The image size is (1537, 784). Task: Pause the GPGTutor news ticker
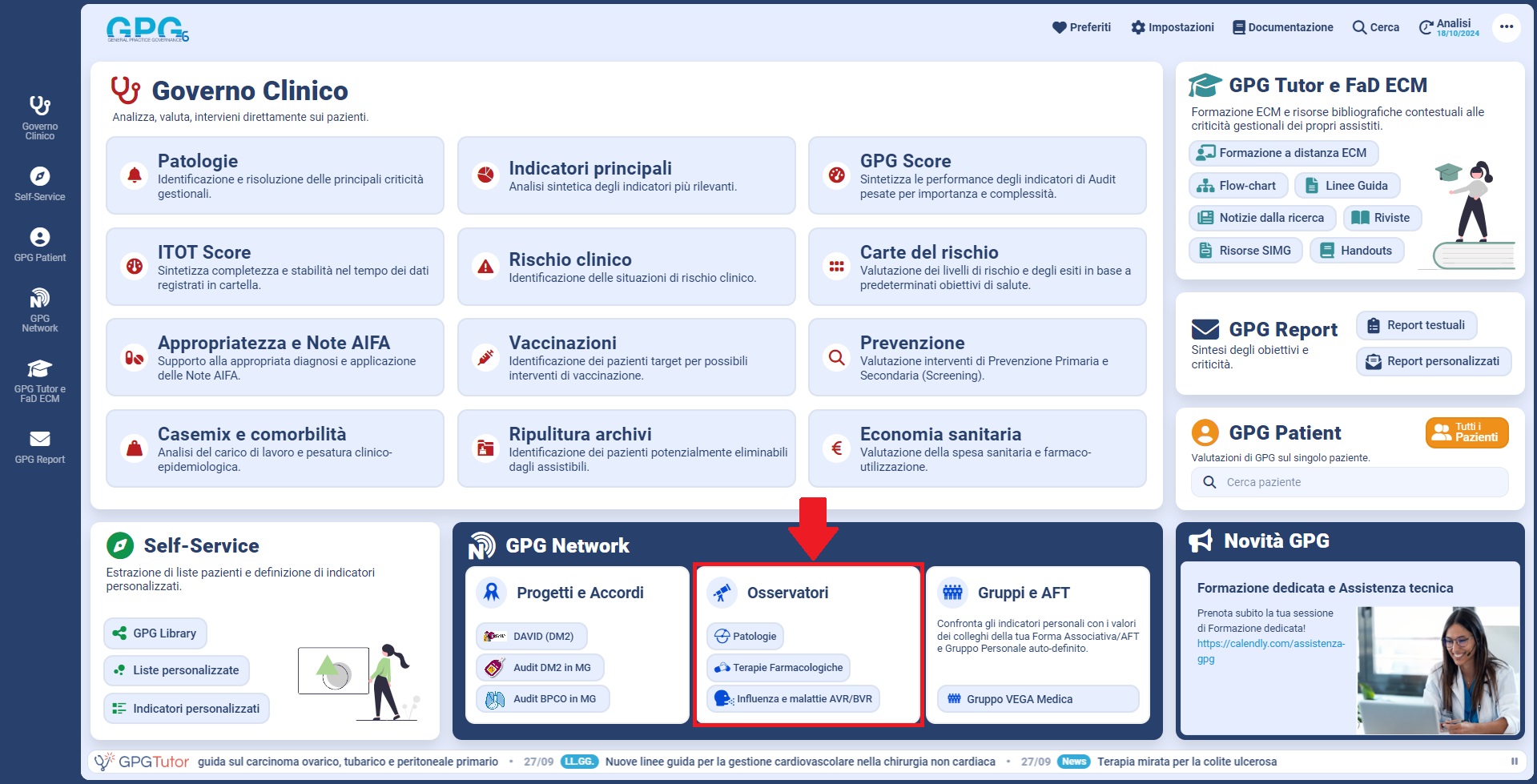[1514, 762]
